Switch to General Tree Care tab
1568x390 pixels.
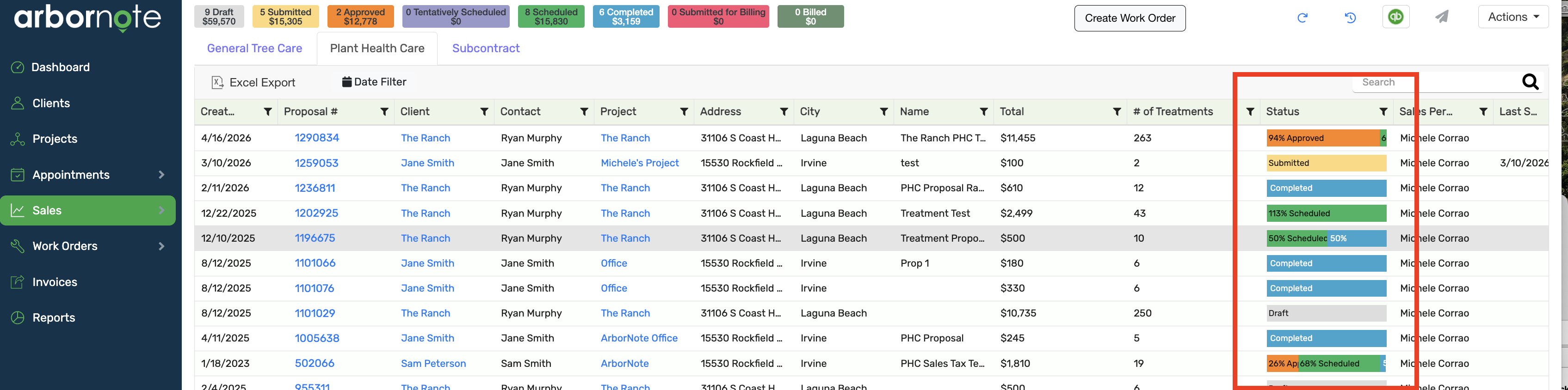tap(254, 48)
